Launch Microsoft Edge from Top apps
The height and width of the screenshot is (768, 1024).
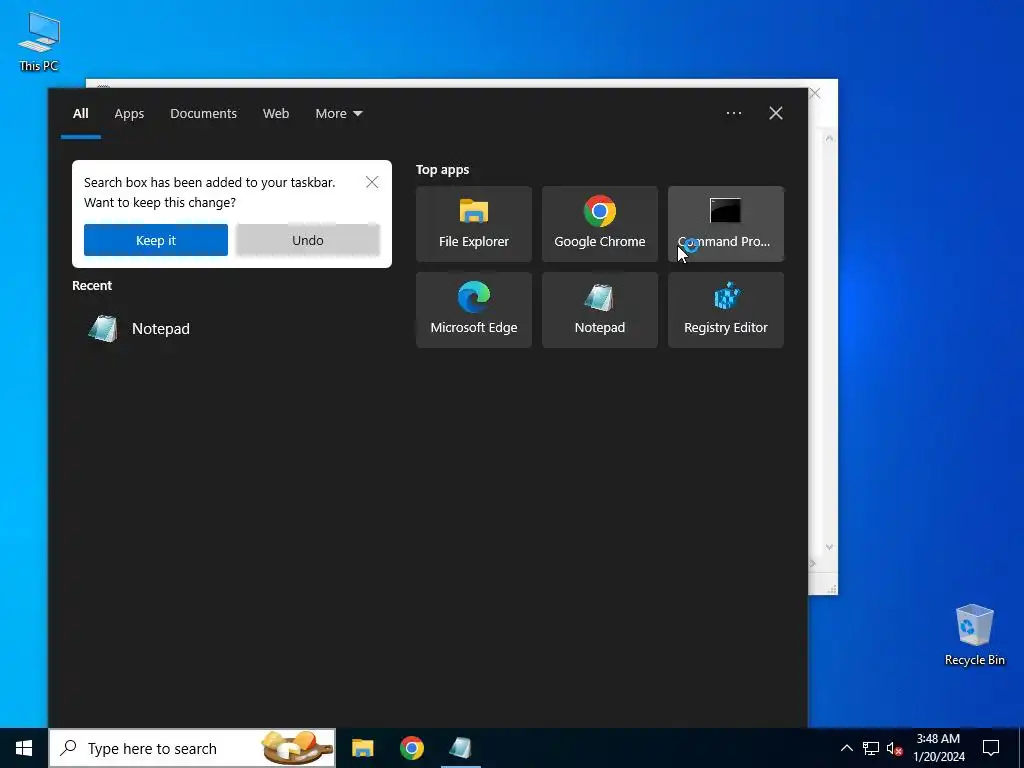pyautogui.click(x=473, y=310)
